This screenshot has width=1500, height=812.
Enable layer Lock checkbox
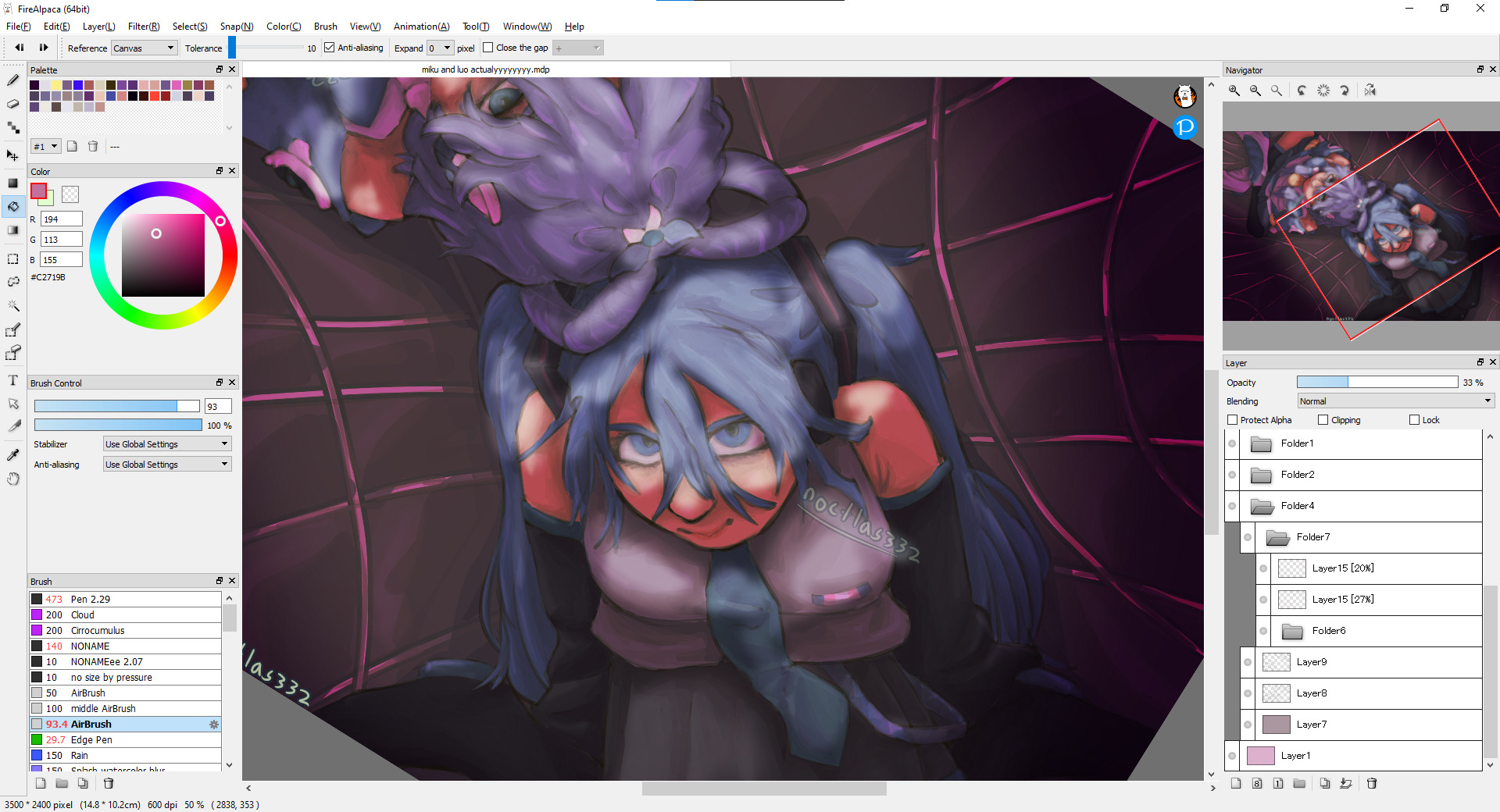pyautogui.click(x=1414, y=420)
